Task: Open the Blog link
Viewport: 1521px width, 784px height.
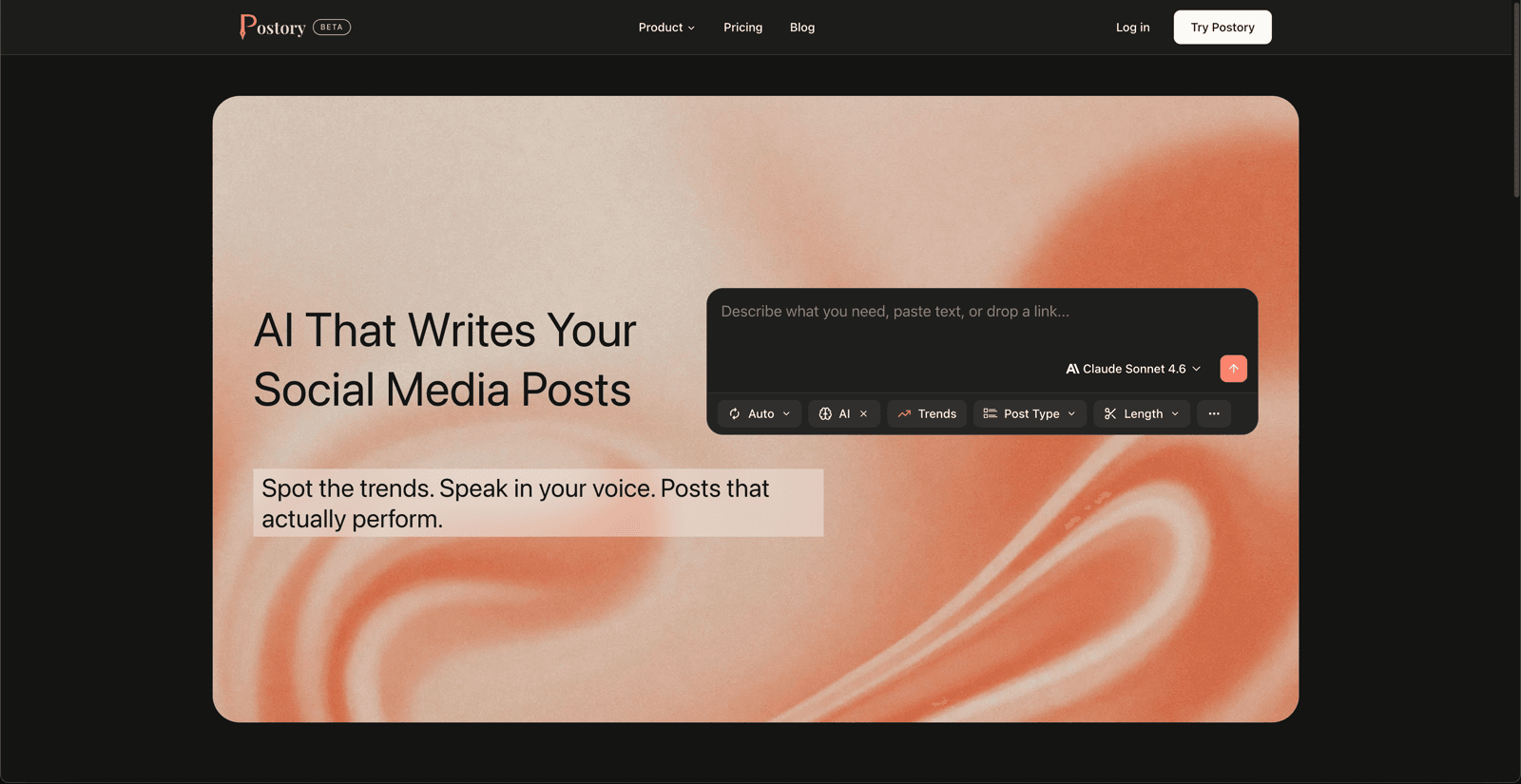Action: [x=802, y=28]
